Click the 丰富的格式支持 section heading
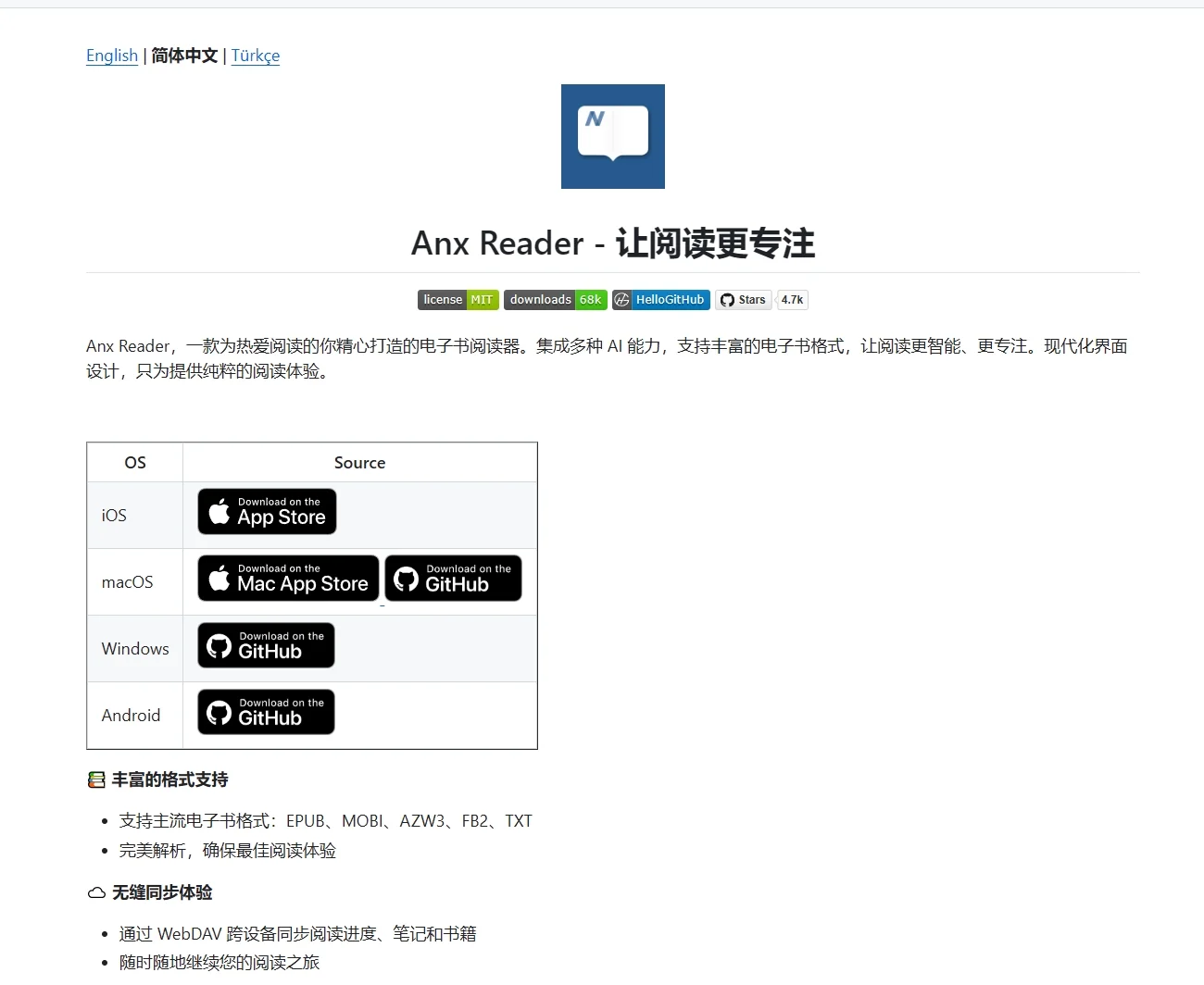The width and height of the screenshot is (1204, 985). [x=169, y=779]
